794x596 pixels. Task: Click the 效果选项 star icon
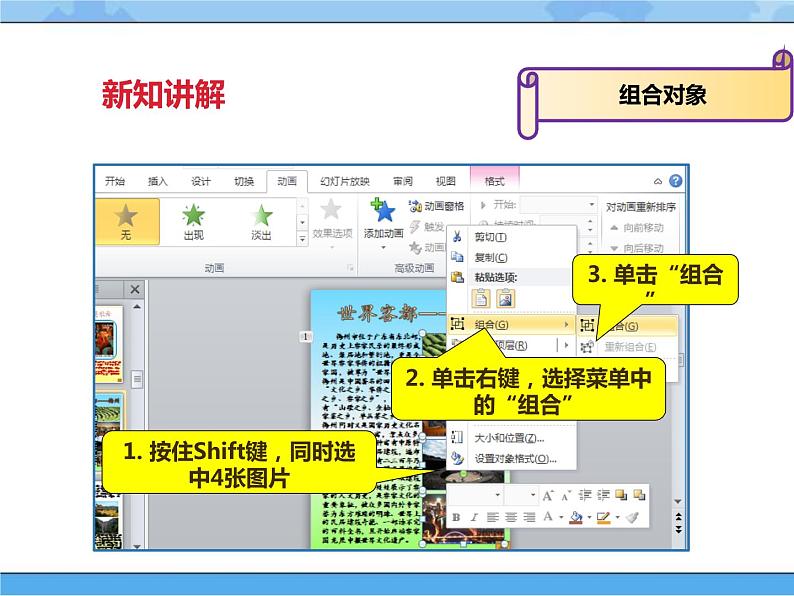pos(331,209)
